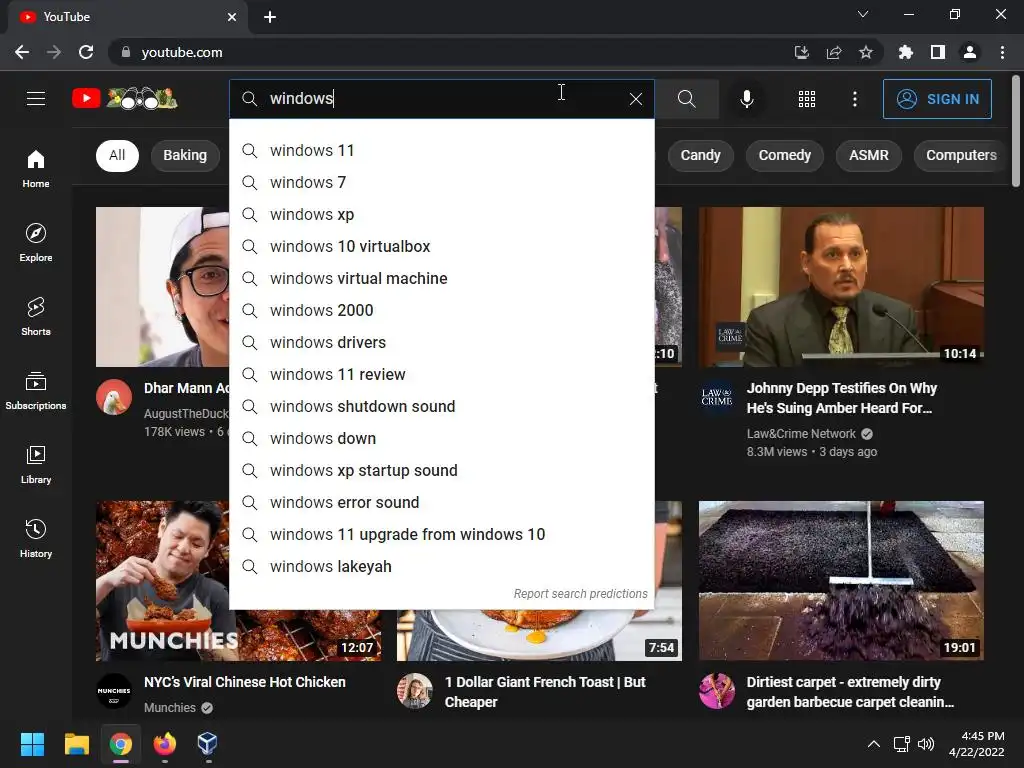This screenshot has width=1024, height=768.
Task: Open Library in the sidebar
Action: coord(36,464)
